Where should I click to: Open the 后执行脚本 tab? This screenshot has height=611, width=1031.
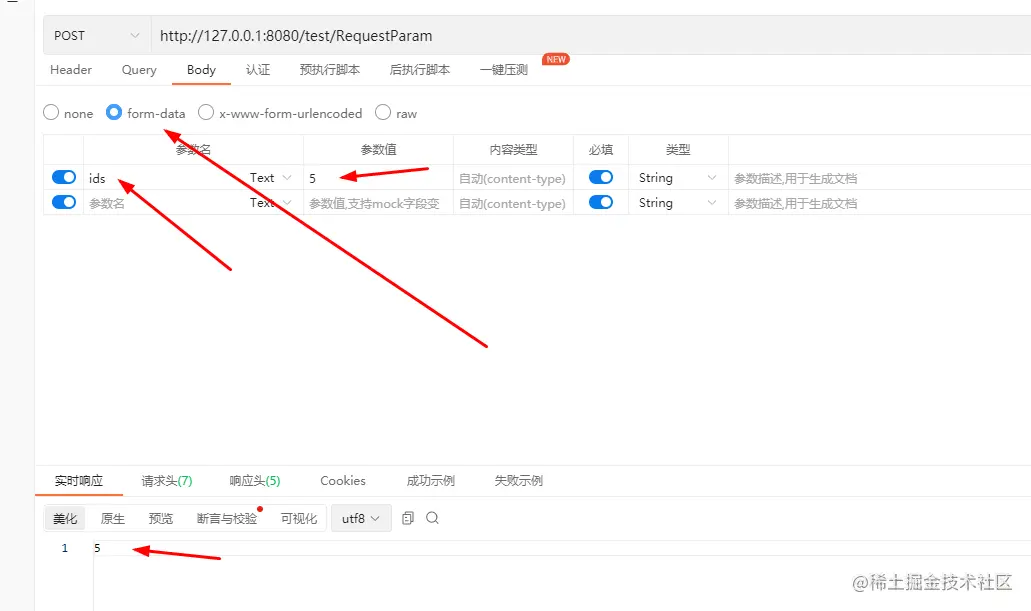[420, 70]
